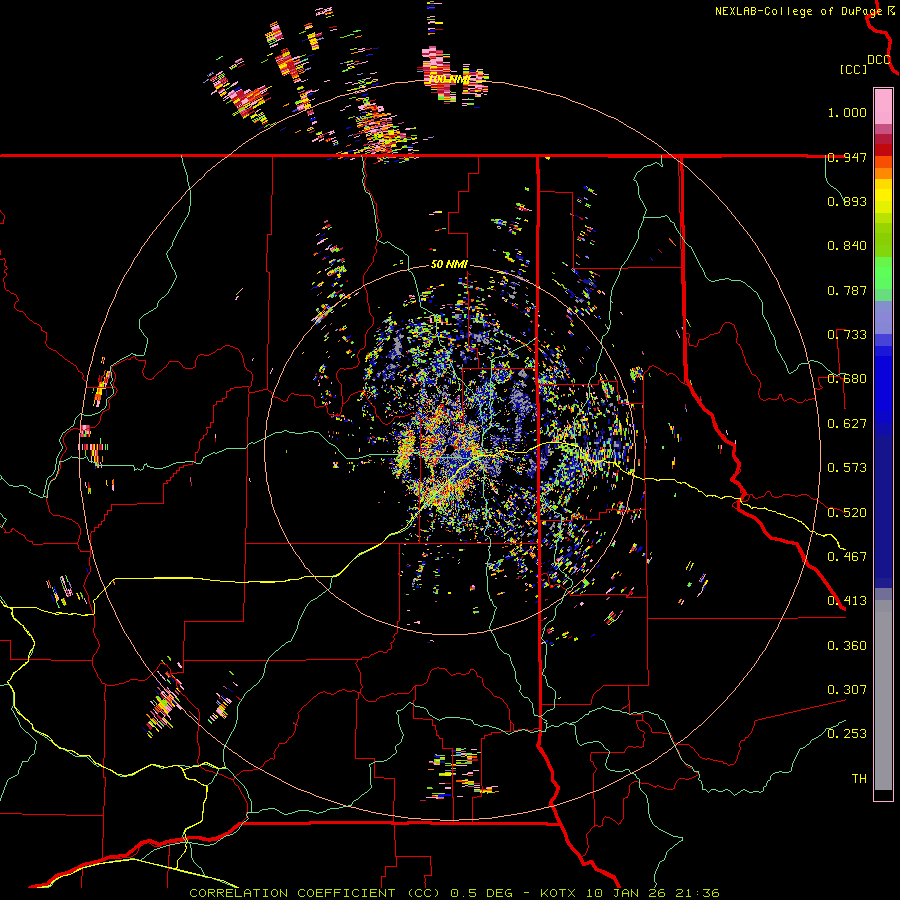This screenshot has width=900, height=900.
Task: Click the 50 NMI range ring label
Action: tap(449, 265)
